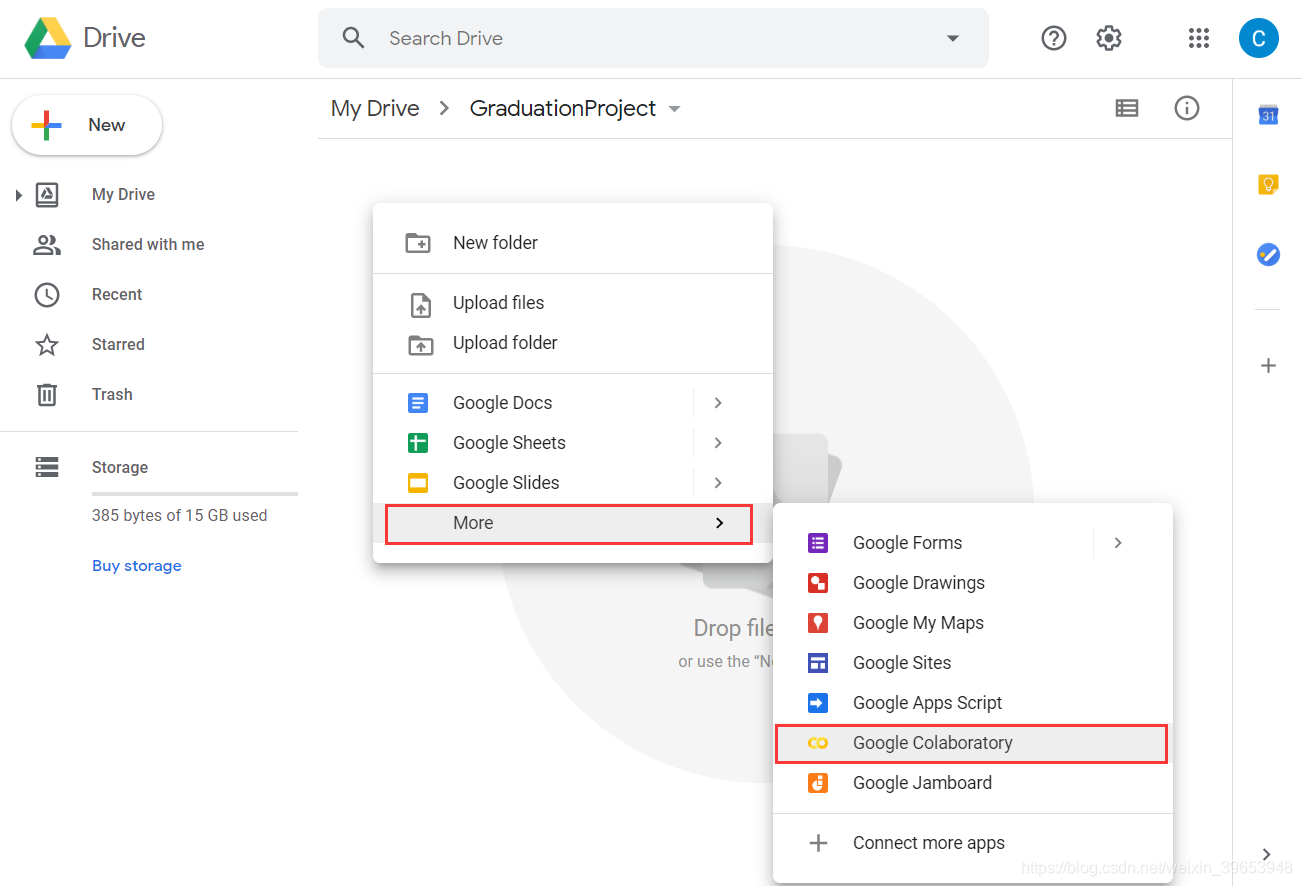
Task: Open the Trash section
Action: point(112,395)
